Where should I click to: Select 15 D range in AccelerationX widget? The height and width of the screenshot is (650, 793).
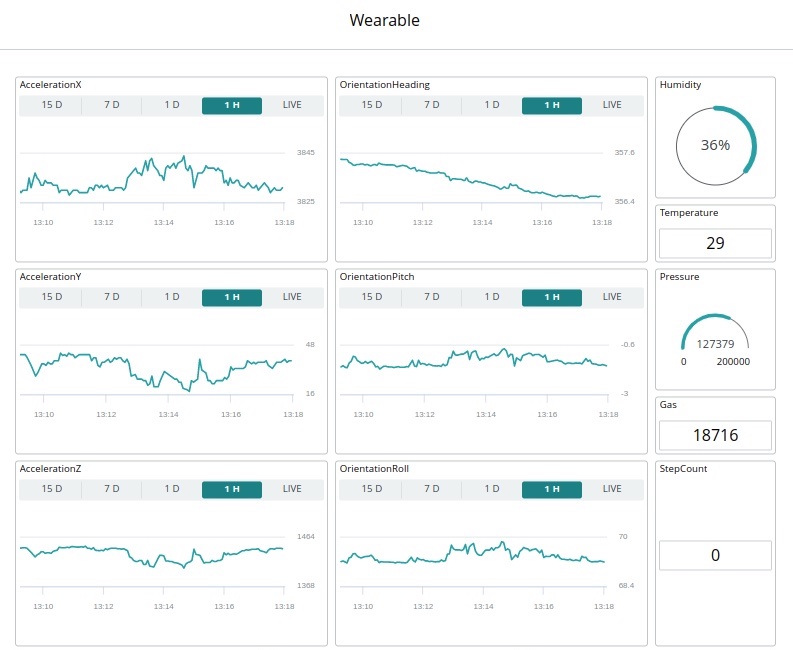[52, 105]
